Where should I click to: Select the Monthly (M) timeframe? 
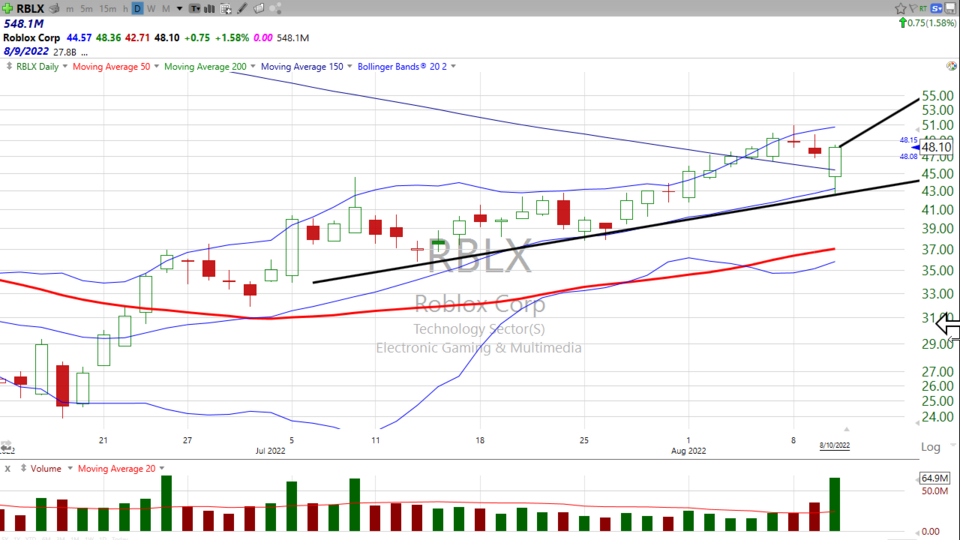click(165, 9)
